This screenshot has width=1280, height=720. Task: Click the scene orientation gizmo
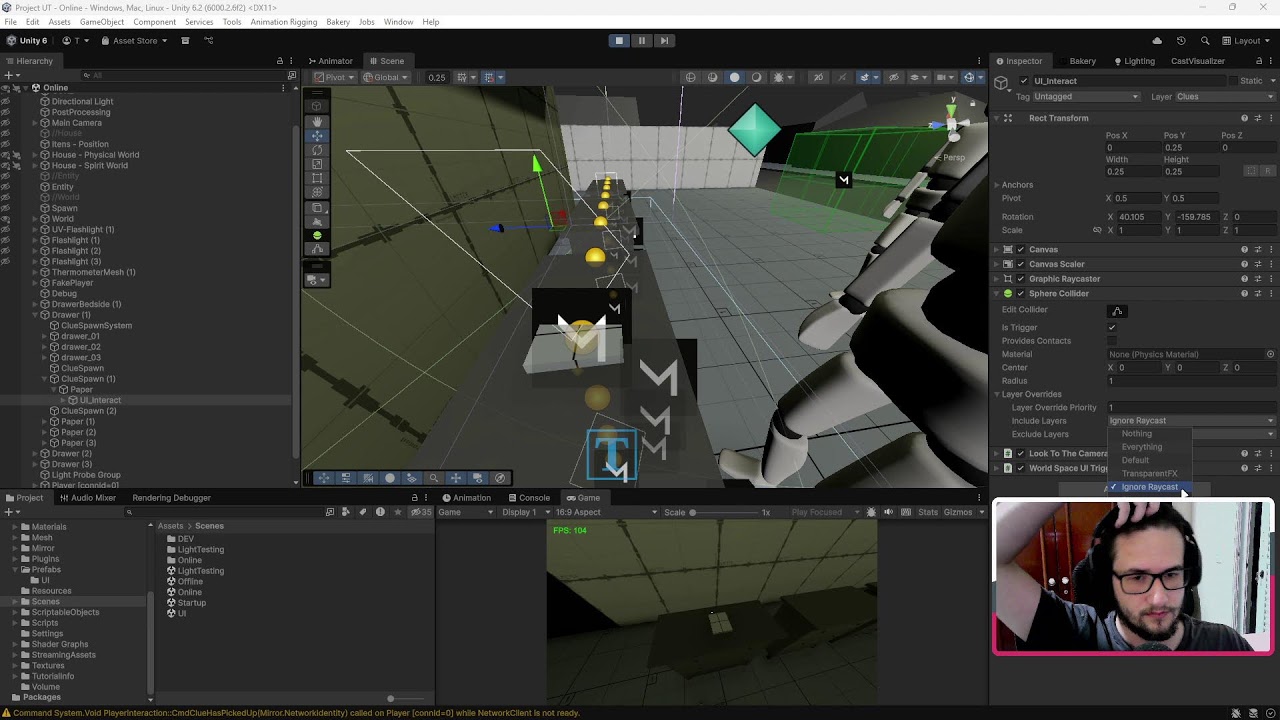(x=951, y=122)
